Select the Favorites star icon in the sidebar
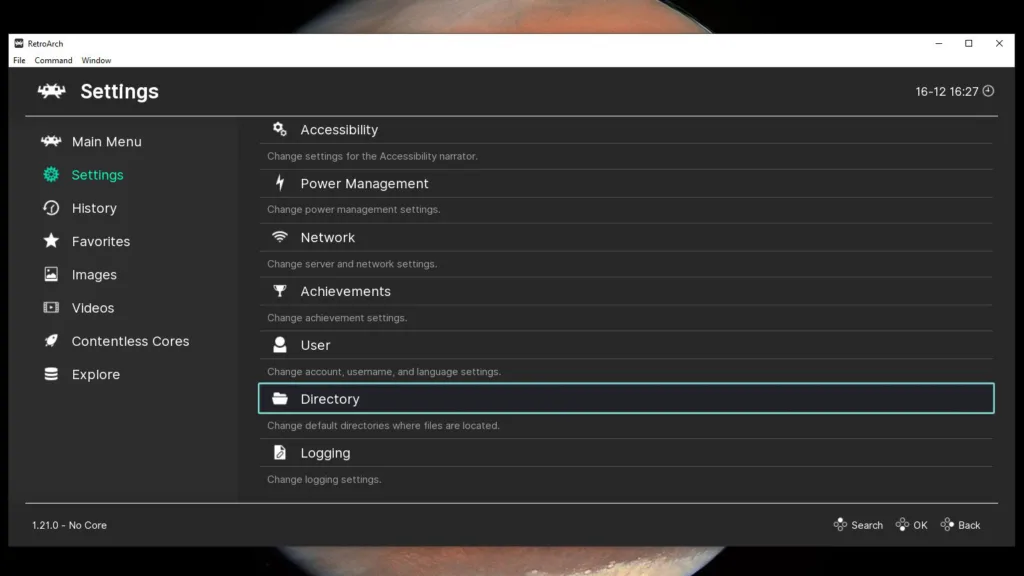 51,241
